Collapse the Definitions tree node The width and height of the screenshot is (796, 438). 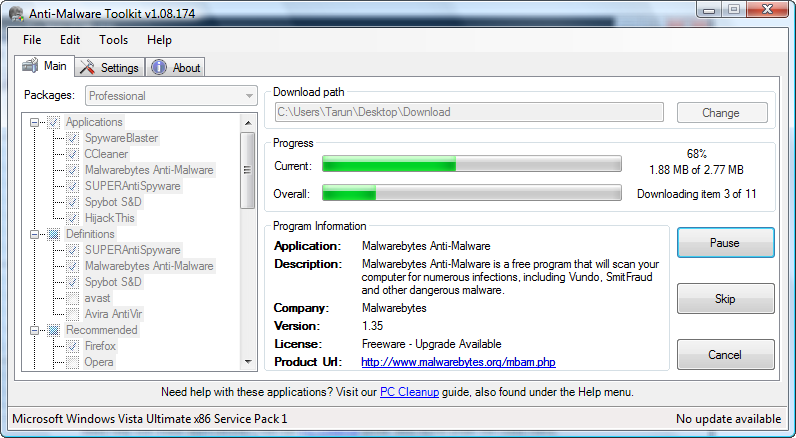click(35, 234)
